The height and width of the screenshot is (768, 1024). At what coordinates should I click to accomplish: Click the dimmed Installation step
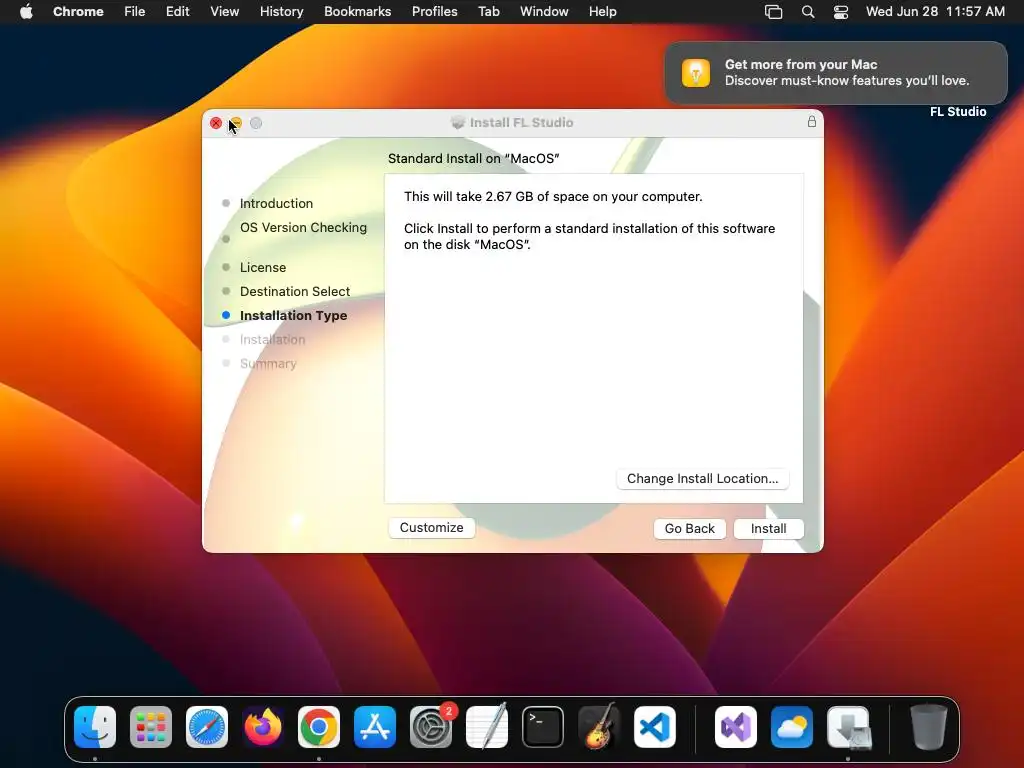tap(272, 340)
